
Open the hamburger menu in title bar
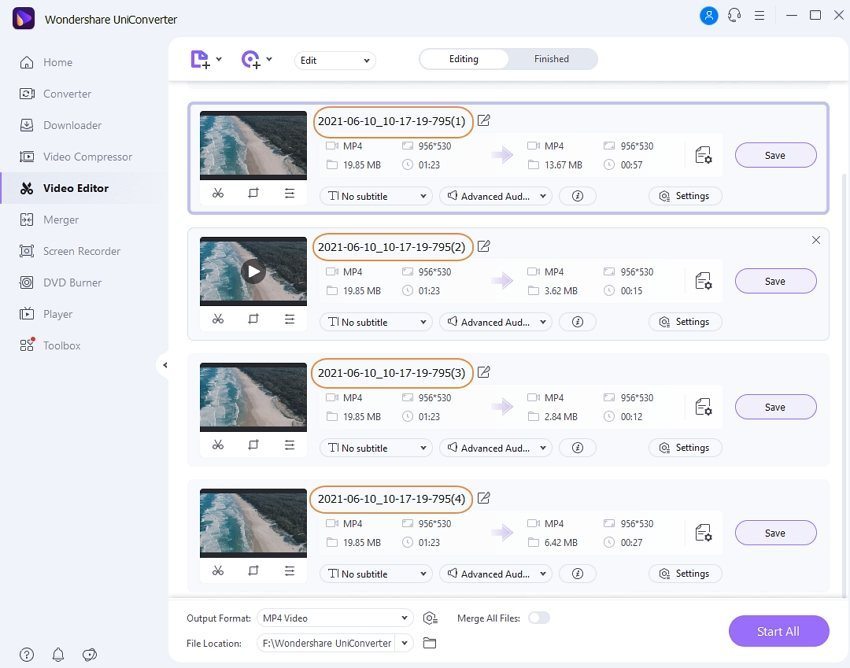(x=759, y=16)
